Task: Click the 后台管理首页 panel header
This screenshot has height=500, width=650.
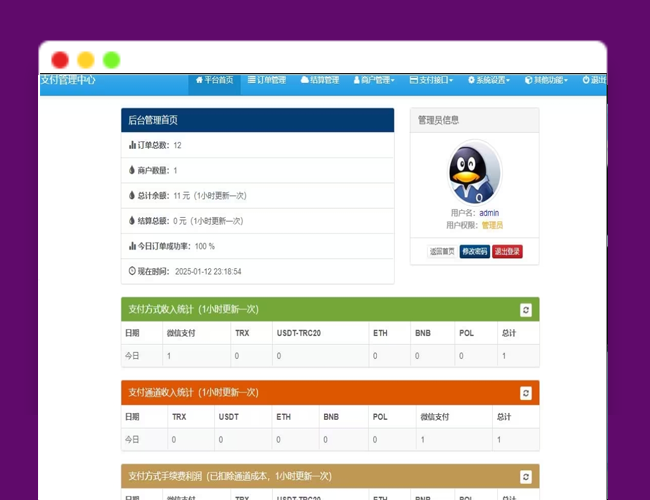Action: [257, 120]
